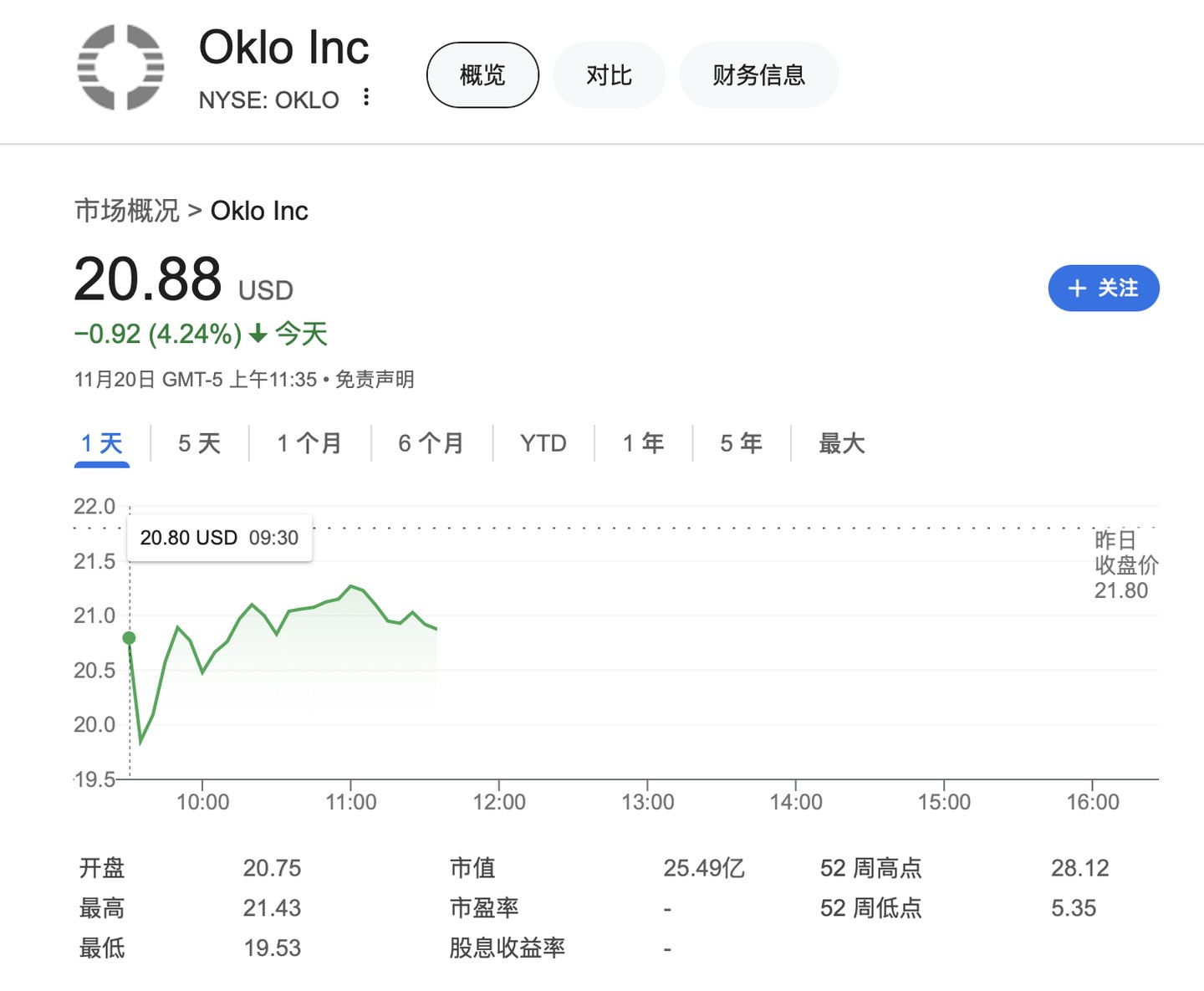Screen dimensions: 1204x991
Task: Open the 免责声明 disclaimer link
Action: coord(375,380)
